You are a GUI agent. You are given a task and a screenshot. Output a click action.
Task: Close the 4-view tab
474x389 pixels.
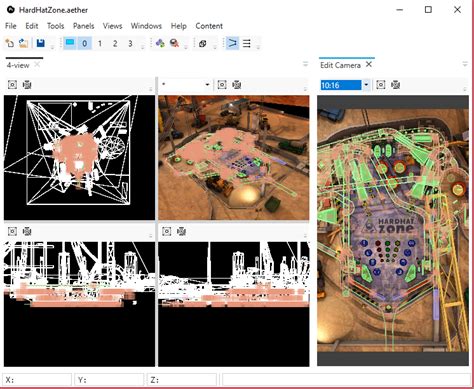[37, 64]
